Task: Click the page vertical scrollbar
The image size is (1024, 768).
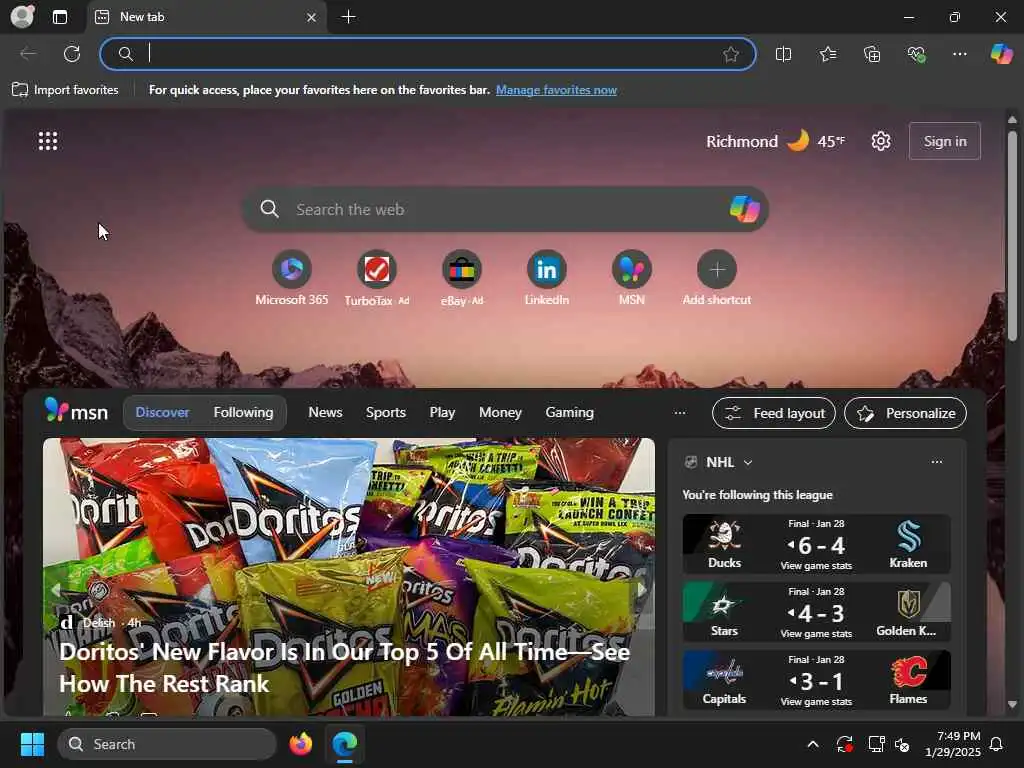Action: (x=1012, y=235)
